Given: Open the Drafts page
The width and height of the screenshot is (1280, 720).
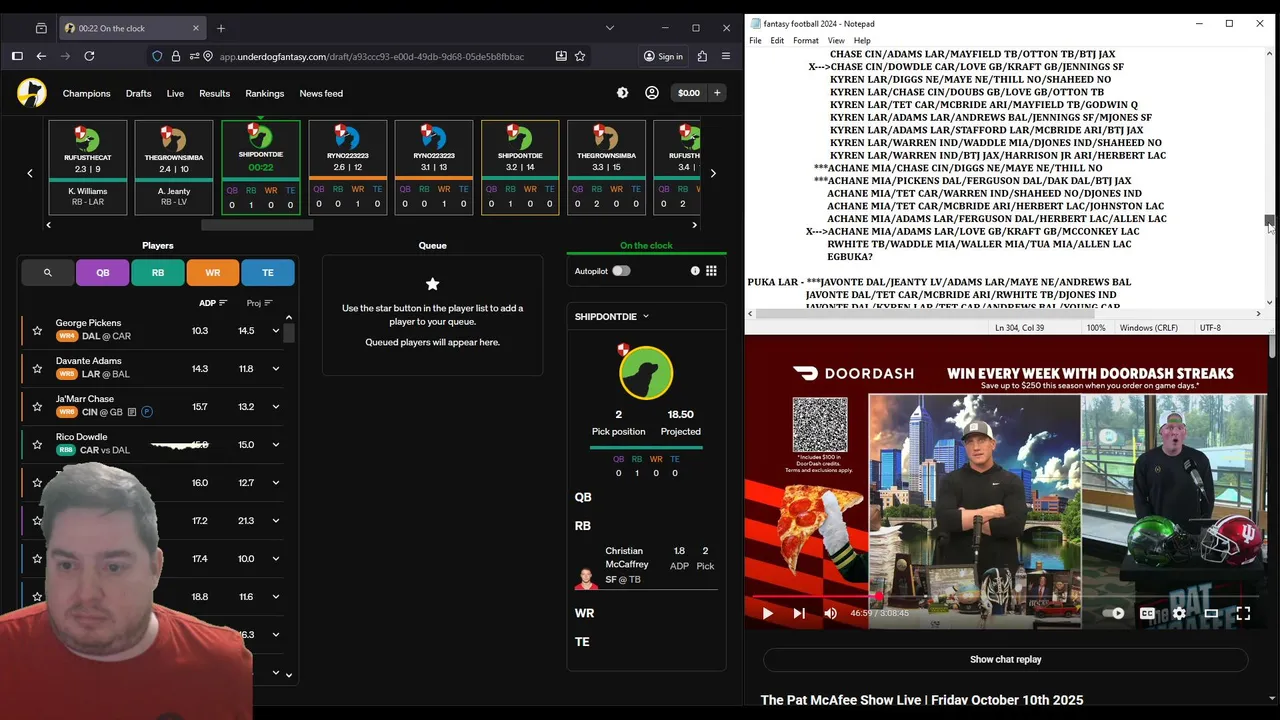Looking at the screenshot, I should (x=139, y=93).
